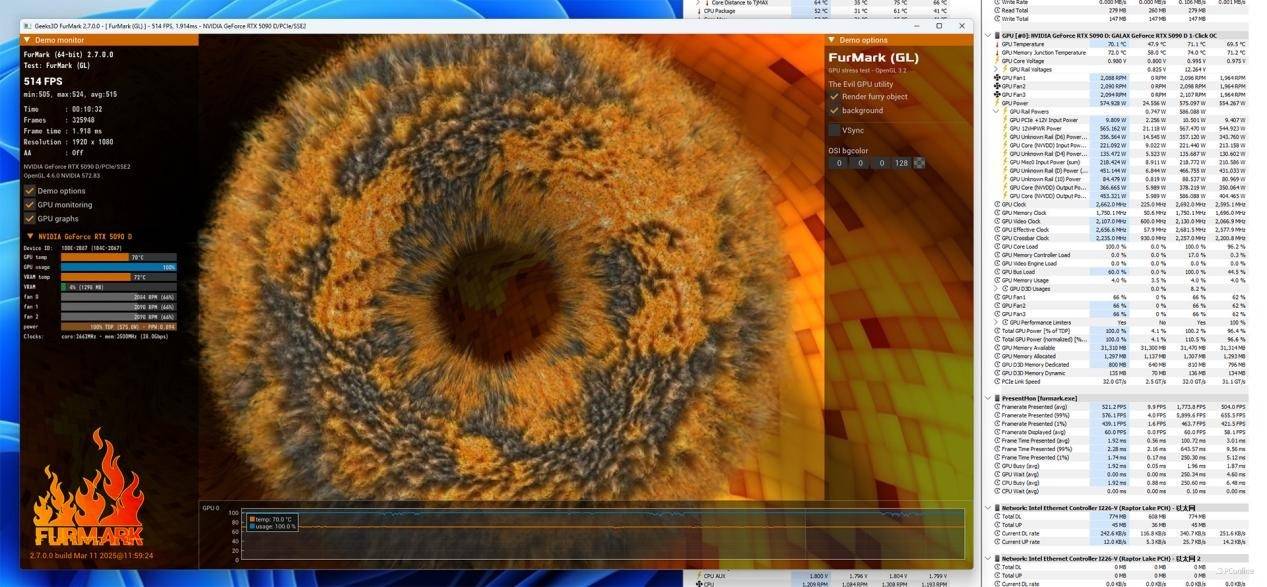
Task: Click the GPU Power lightning icon
Action: (997, 102)
